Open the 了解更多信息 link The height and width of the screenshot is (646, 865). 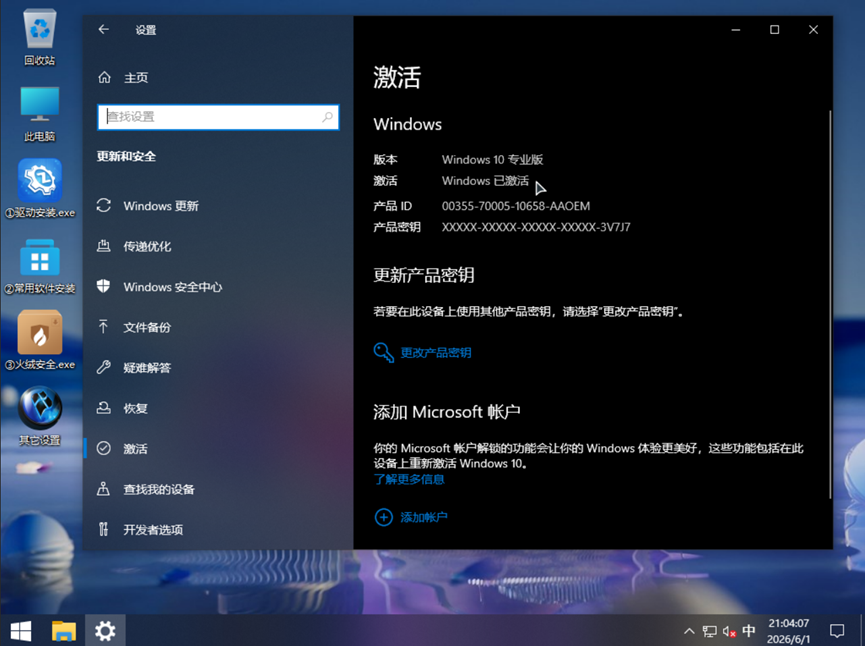coord(409,479)
